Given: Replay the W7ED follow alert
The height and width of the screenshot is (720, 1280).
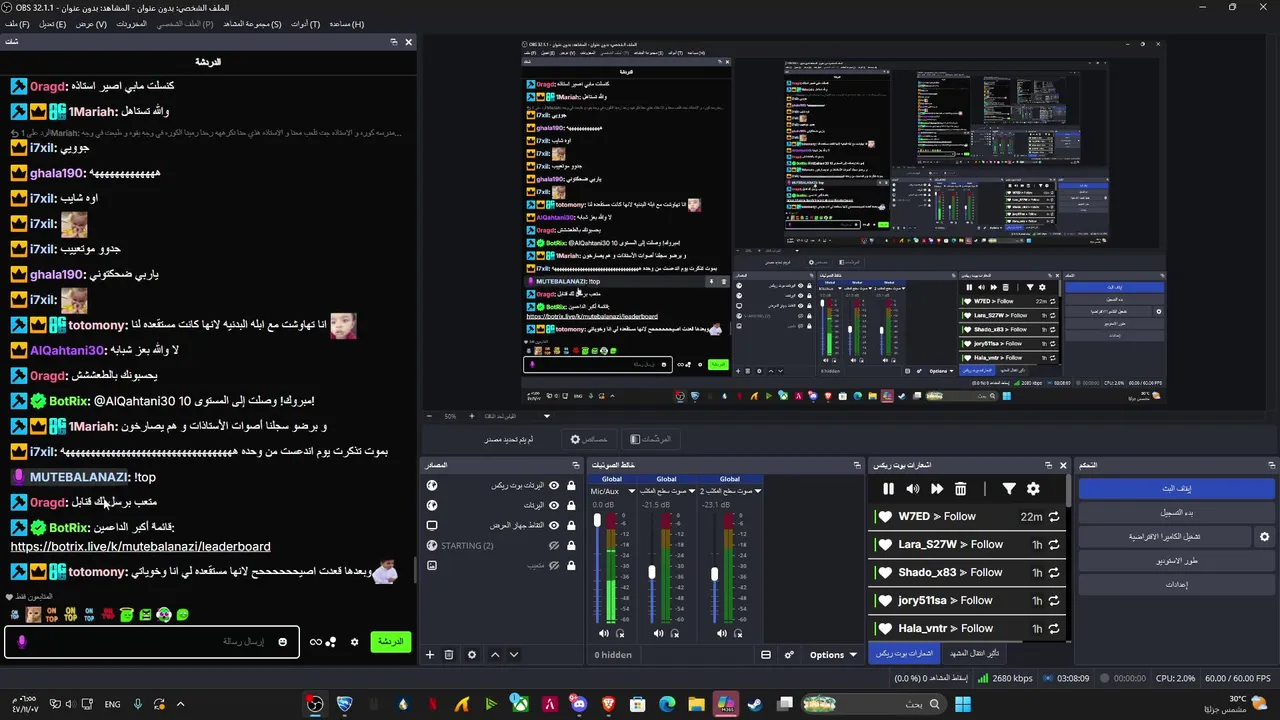Looking at the screenshot, I should 1053,517.
